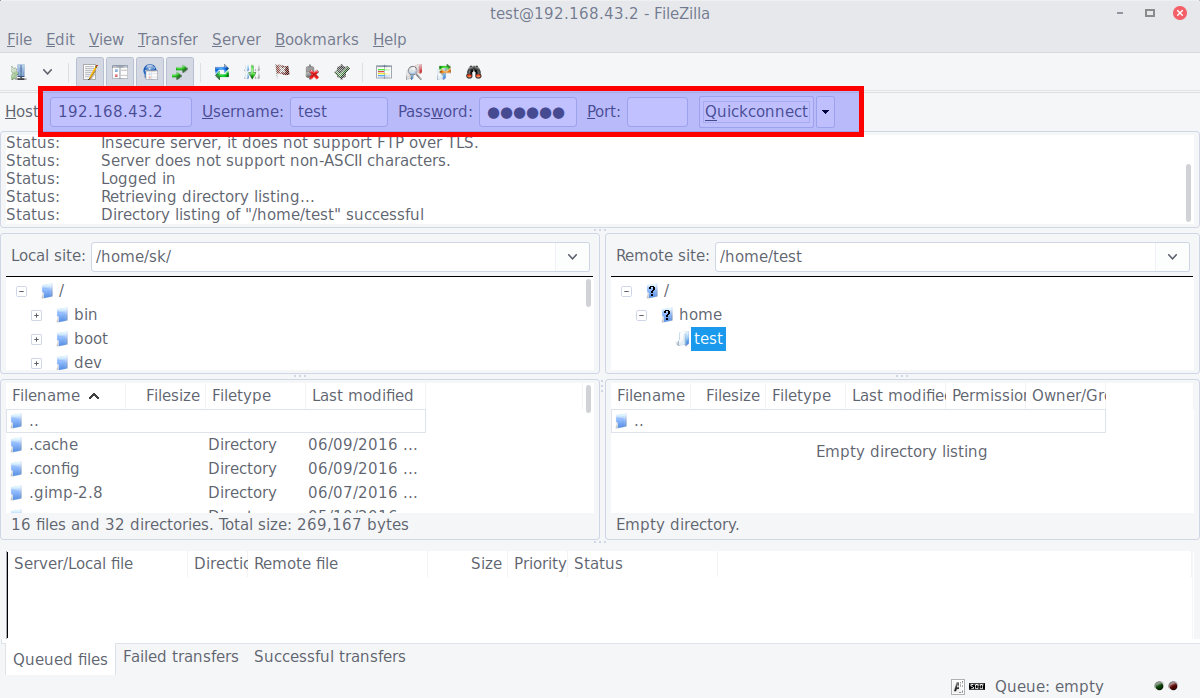This screenshot has width=1200, height=698.
Task: Reconnect to the last used server
Action: click(342, 72)
